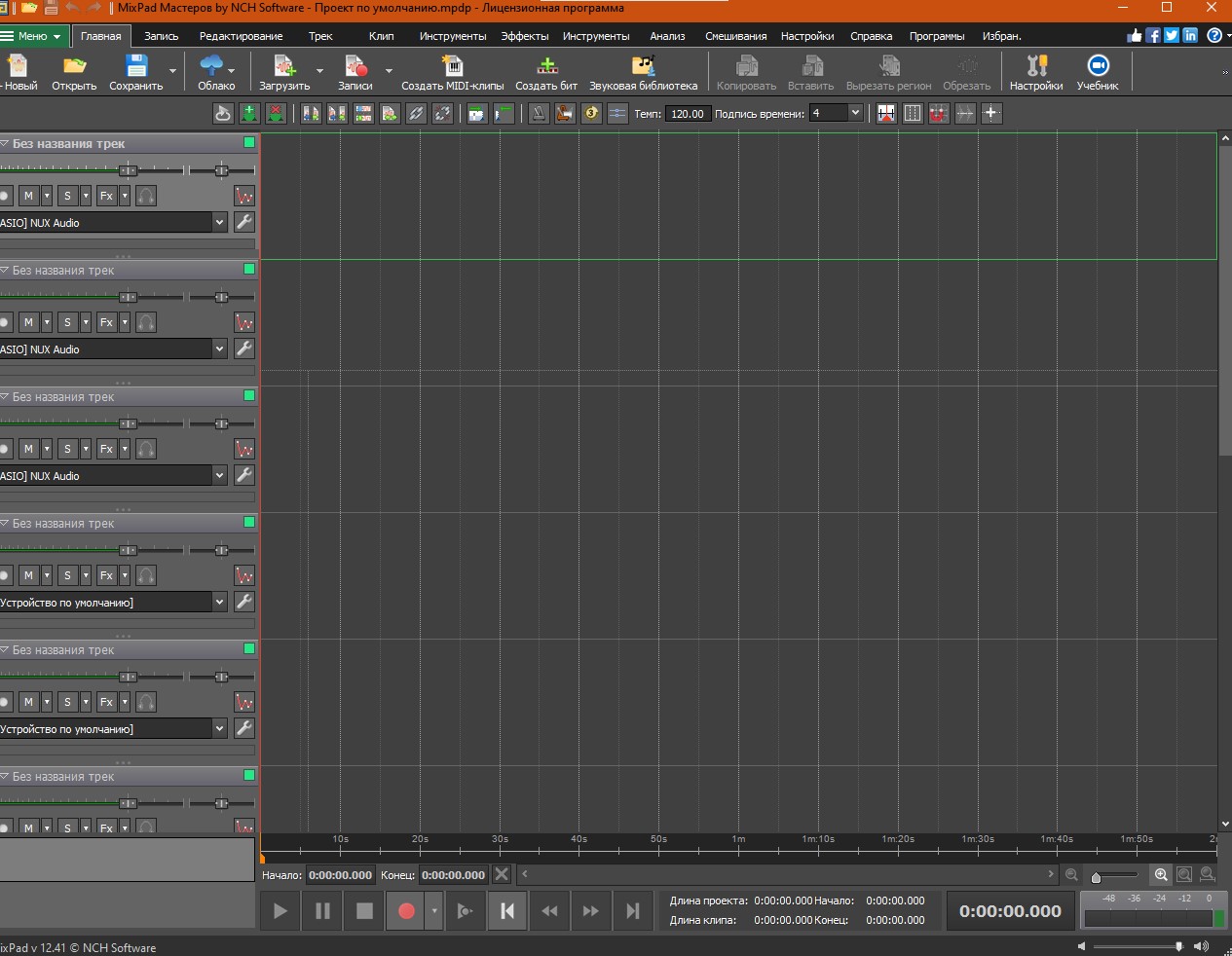Open the Меню dropdown menu

pyautogui.click(x=33, y=36)
